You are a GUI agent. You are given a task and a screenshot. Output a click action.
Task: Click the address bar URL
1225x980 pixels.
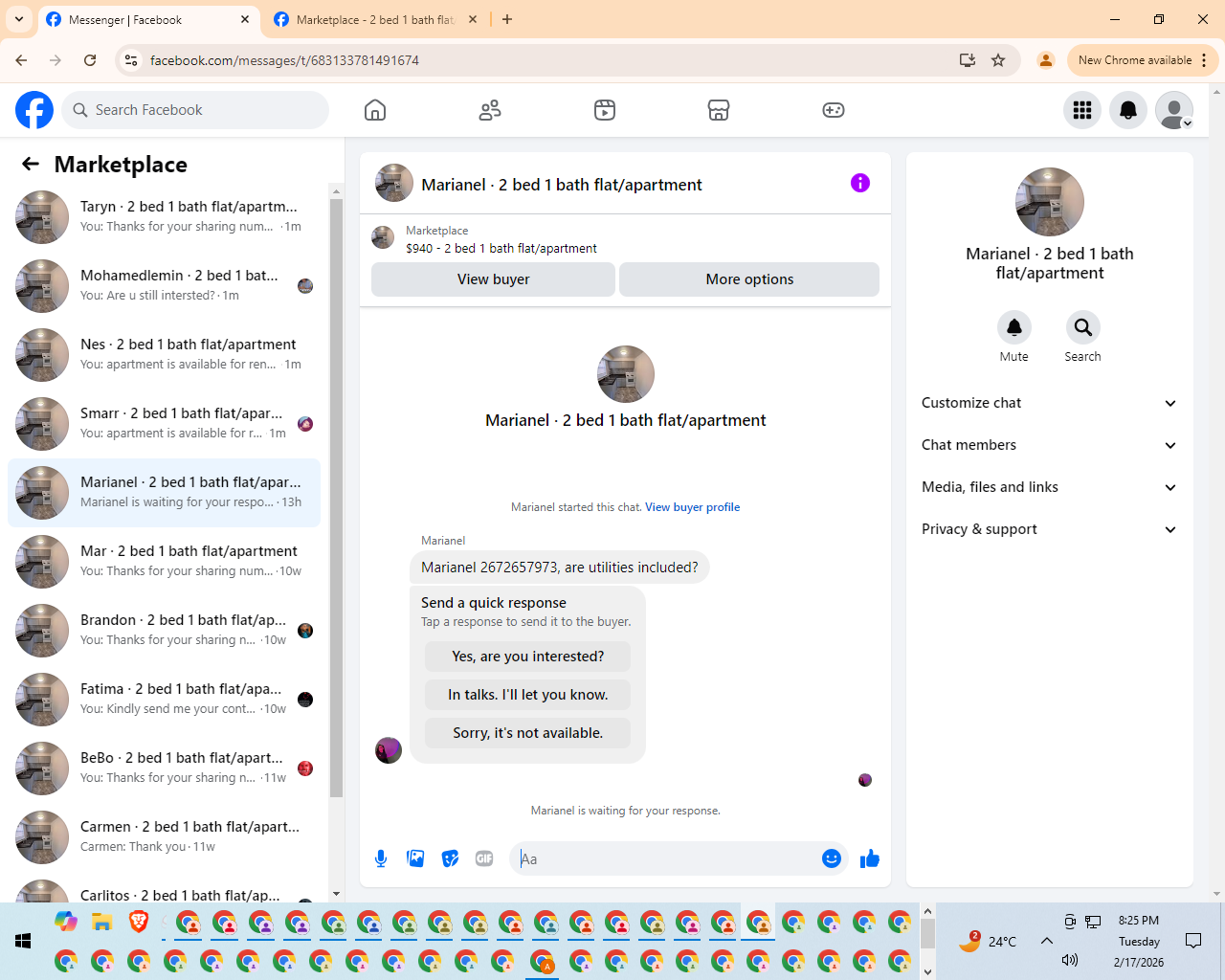click(x=284, y=60)
